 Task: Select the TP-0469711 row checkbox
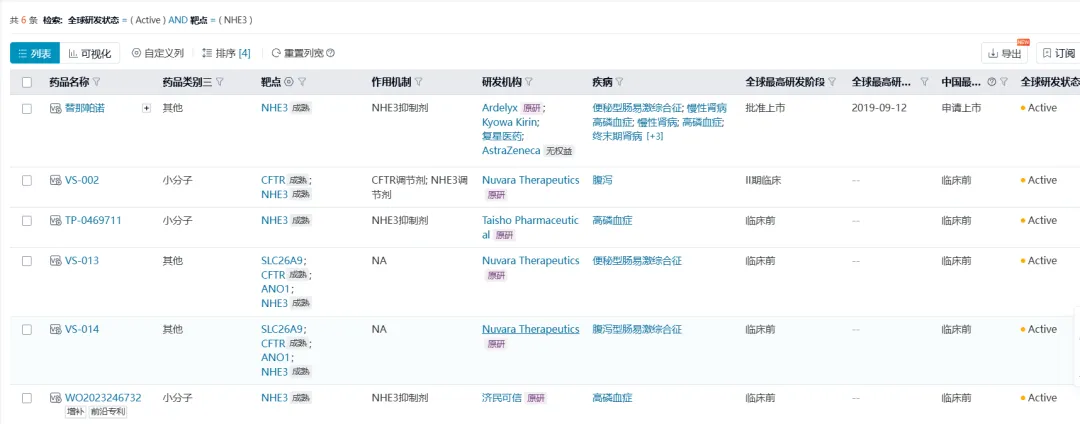tap(27, 221)
